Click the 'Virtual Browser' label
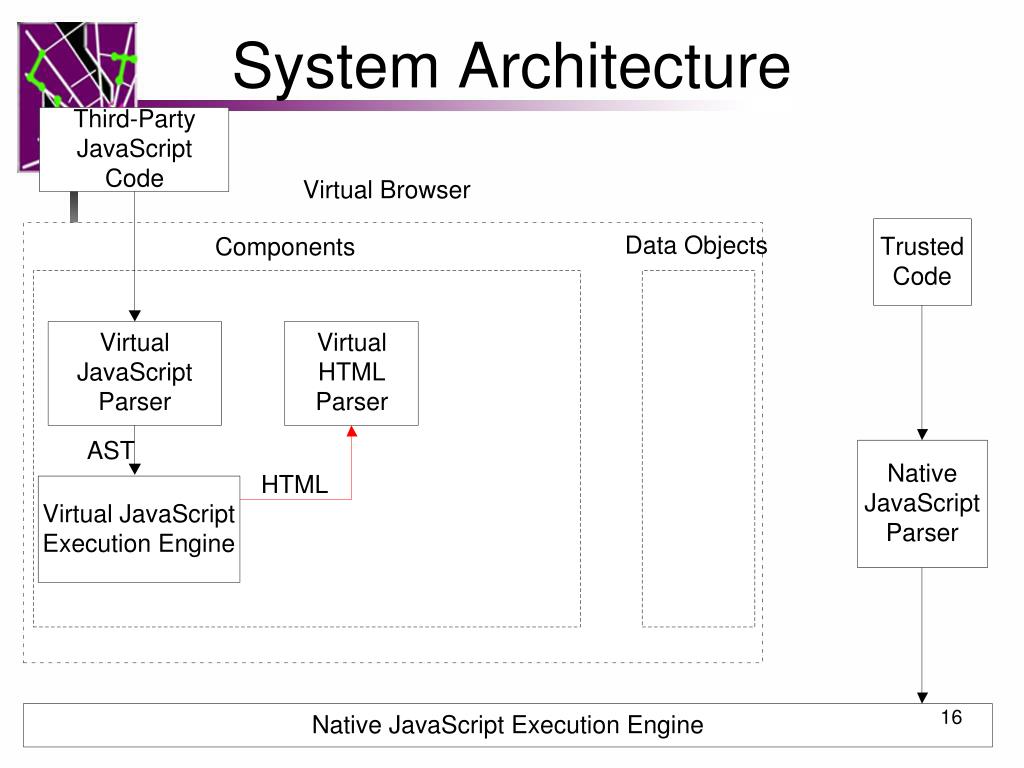 point(387,190)
